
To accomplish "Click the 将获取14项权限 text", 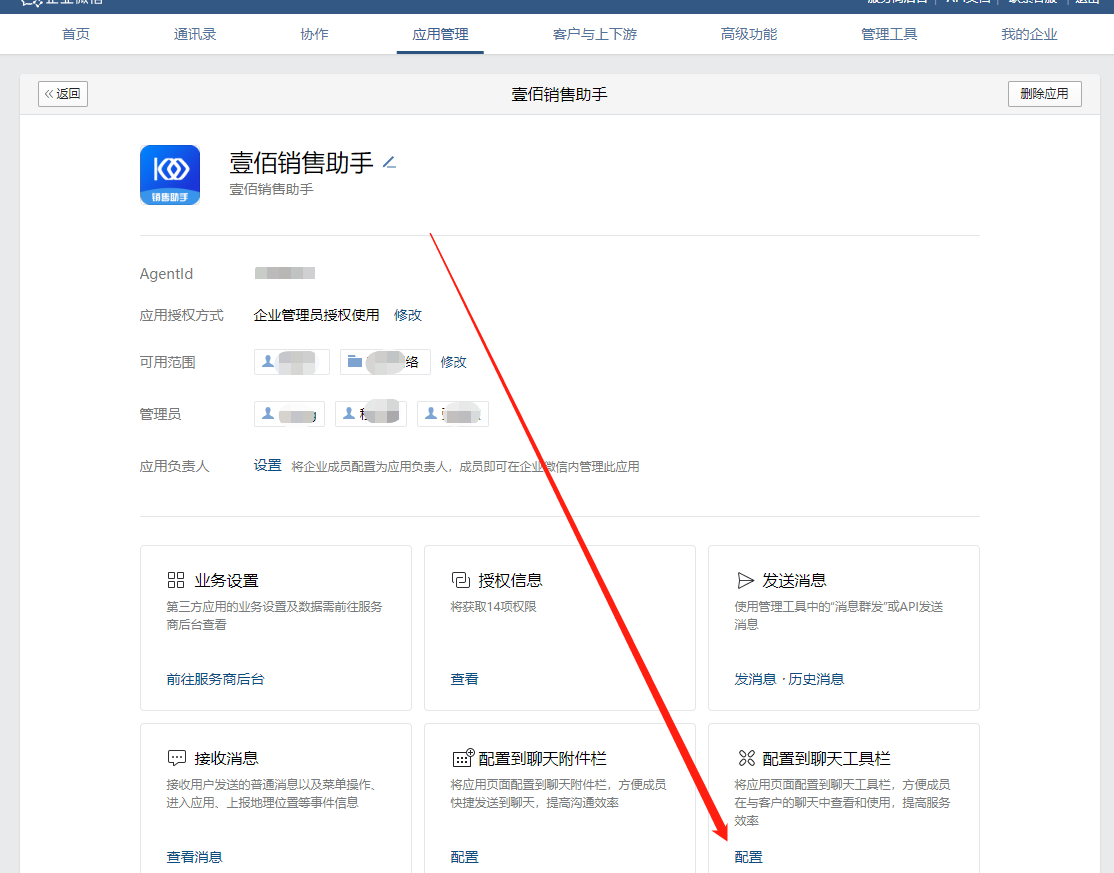I will point(493,607).
